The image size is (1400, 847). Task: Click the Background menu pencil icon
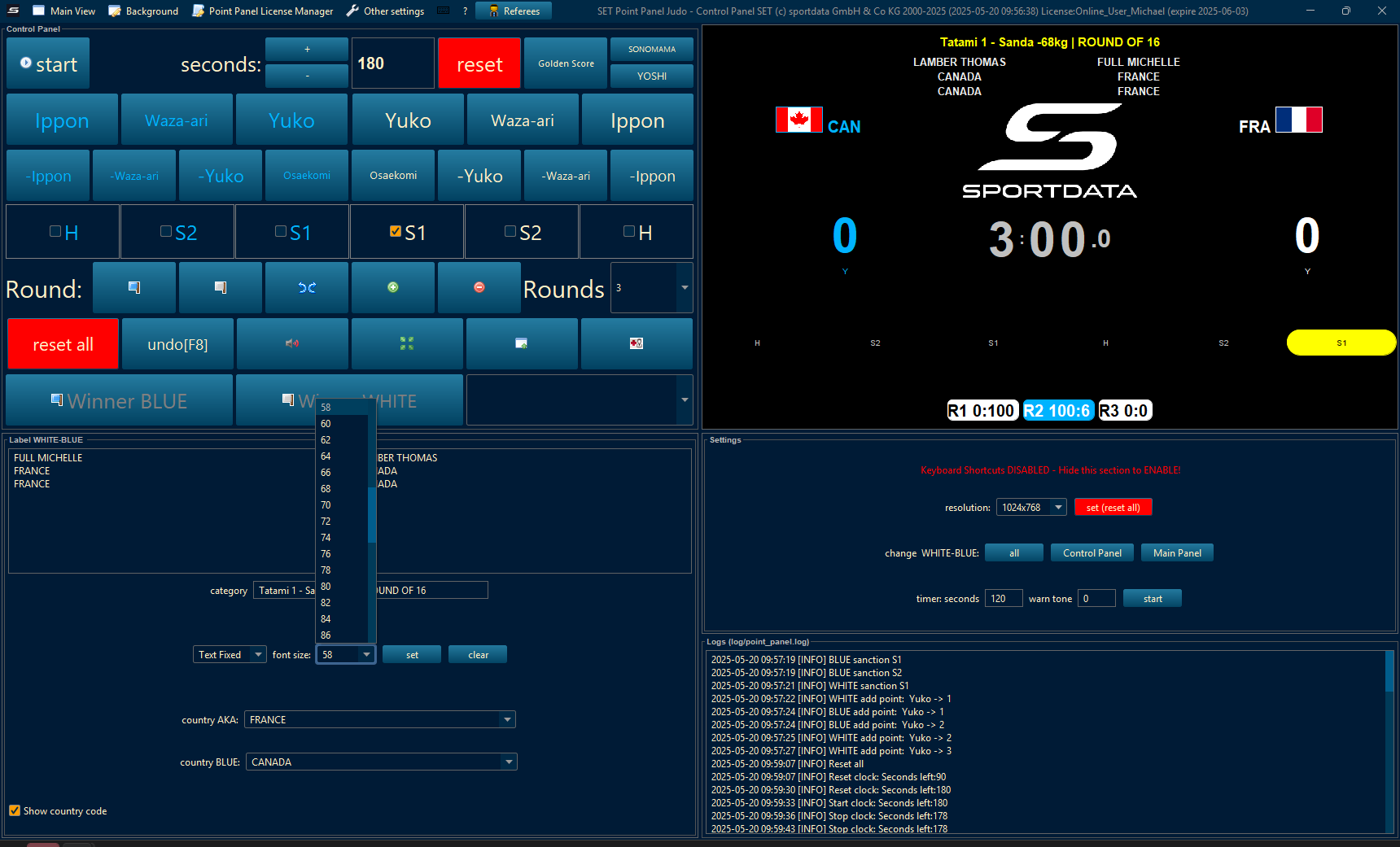point(115,11)
